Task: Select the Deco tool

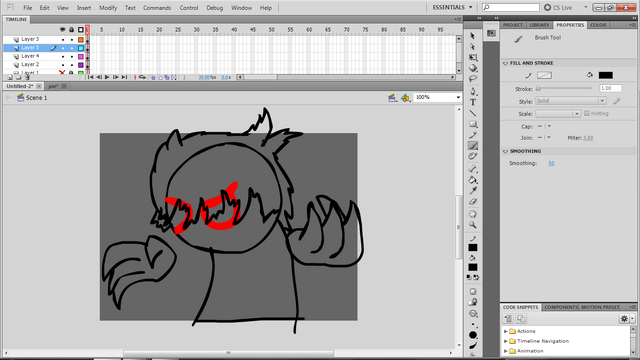Action: pyautogui.click(x=473, y=156)
